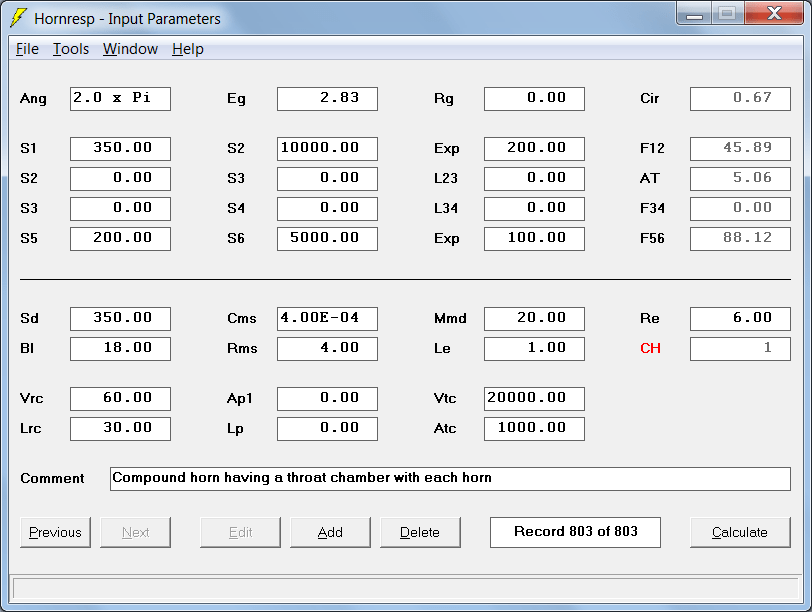Click the red CH label
Image resolution: width=812 pixels, height=612 pixels.
(650, 348)
